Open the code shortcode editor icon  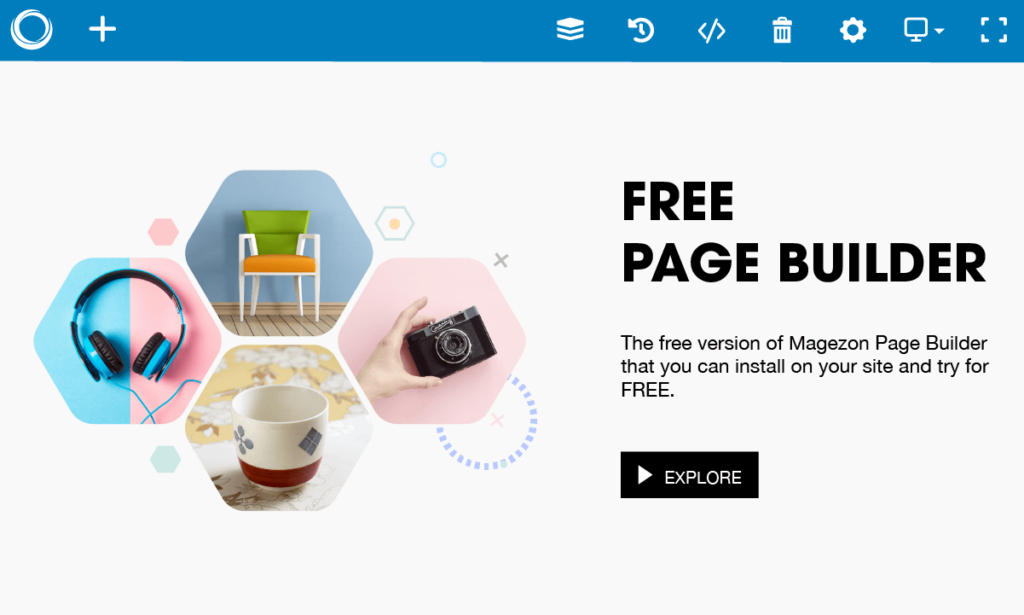coord(711,30)
